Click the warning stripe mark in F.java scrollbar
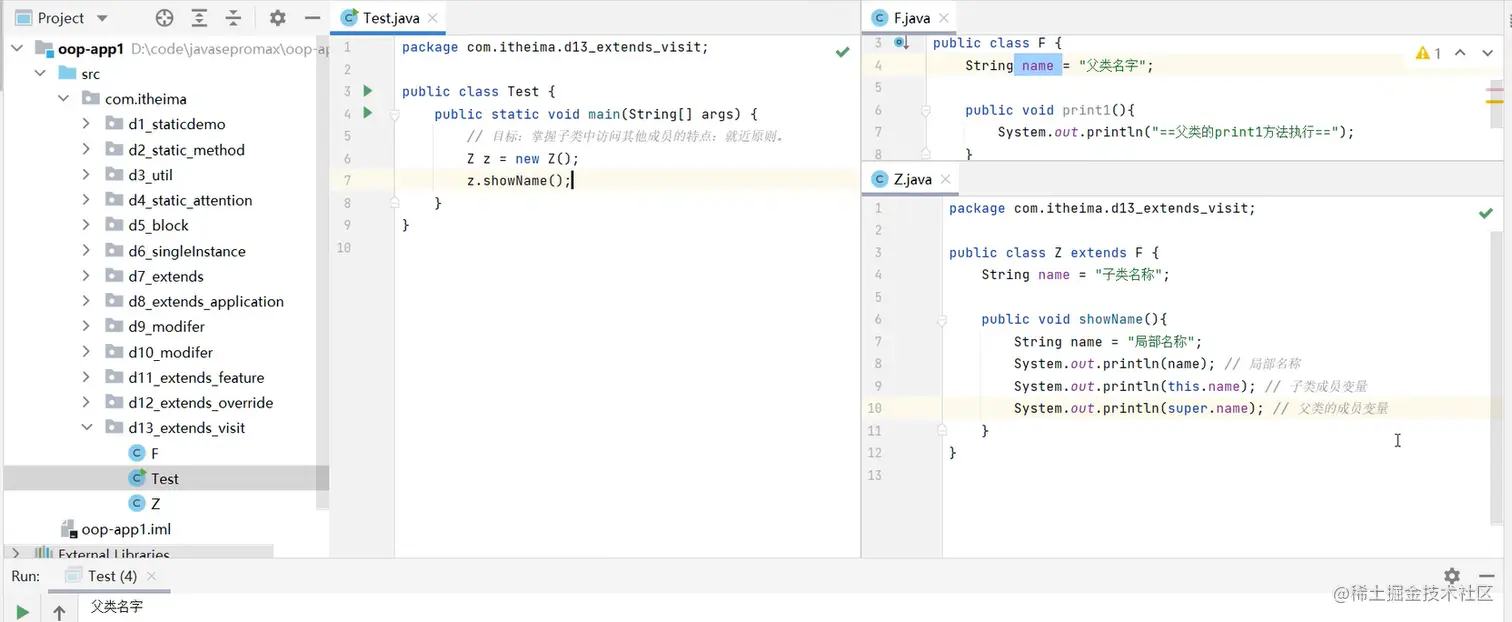This screenshot has width=1512, height=622. click(1494, 102)
